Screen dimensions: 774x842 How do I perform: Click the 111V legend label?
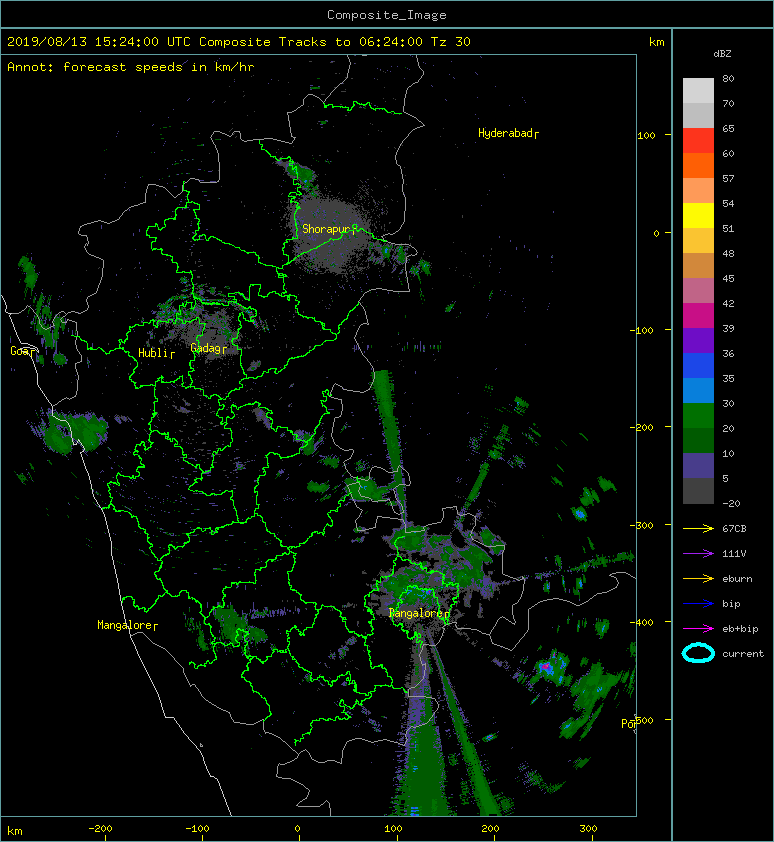click(734, 554)
